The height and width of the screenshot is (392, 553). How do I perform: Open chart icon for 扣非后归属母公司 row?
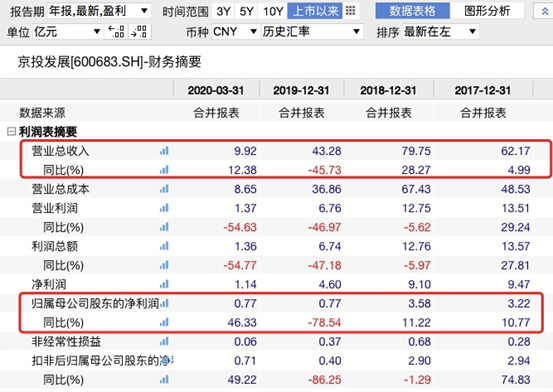click(x=165, y=361)
